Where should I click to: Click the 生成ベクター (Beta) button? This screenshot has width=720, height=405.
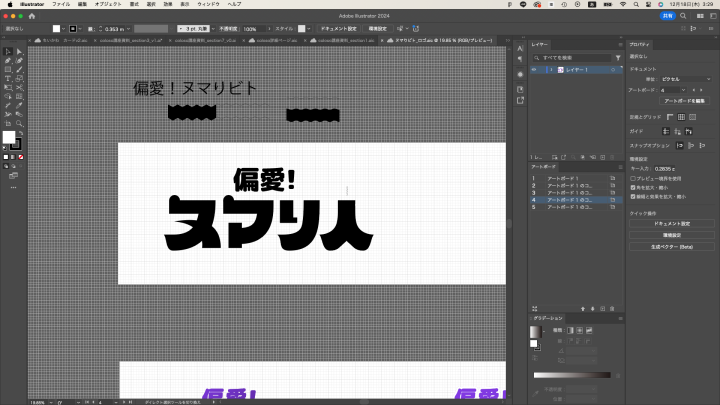coord(672,247)
